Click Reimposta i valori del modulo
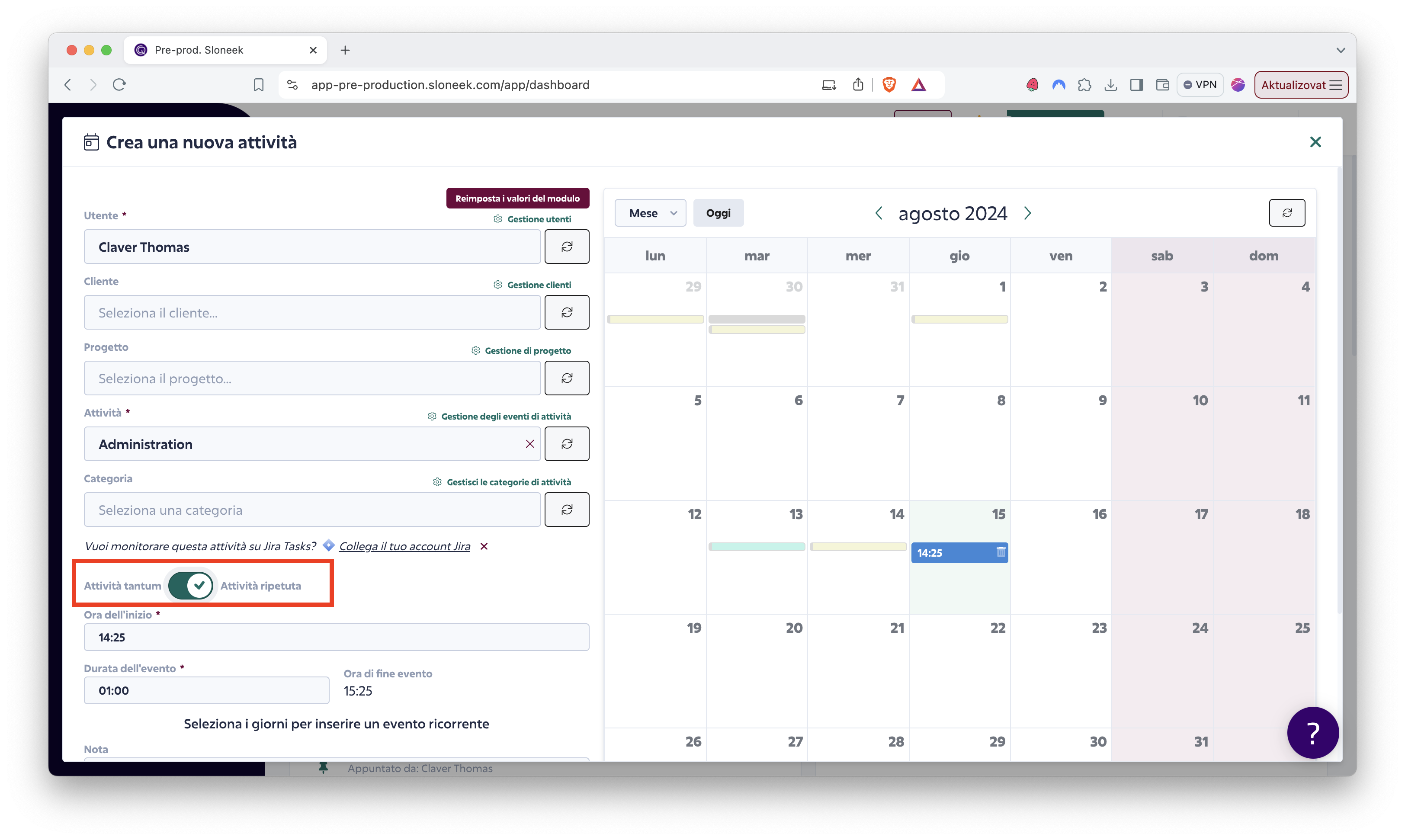1405x840 pixels. click(517, 198)
